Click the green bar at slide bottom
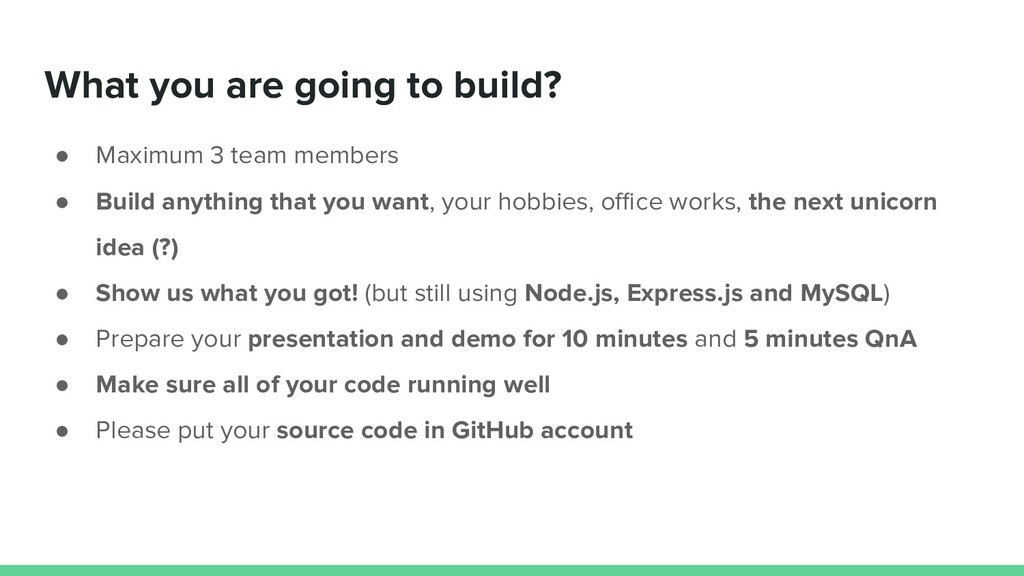The width and height of the screenshot is (1024, 576). click(x=512, y=570)
